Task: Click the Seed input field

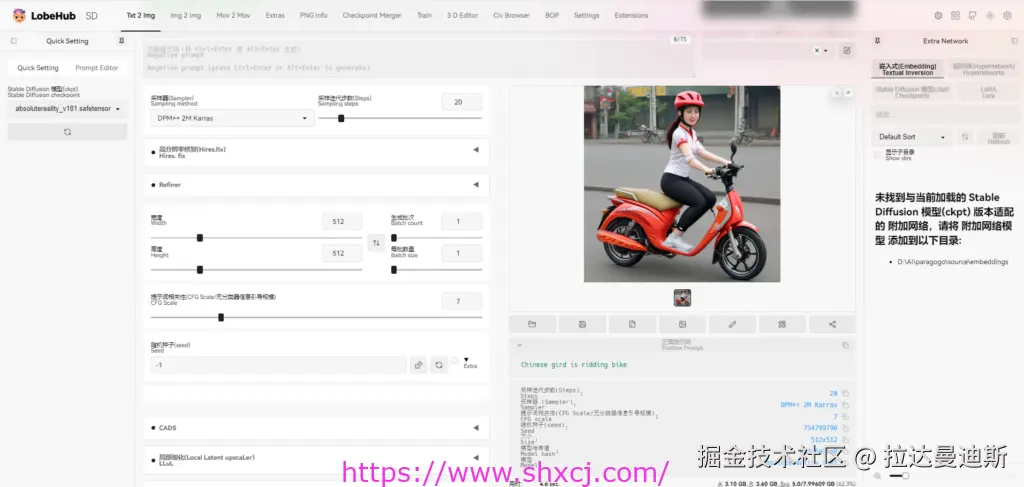Action: (x=278, y=365)
